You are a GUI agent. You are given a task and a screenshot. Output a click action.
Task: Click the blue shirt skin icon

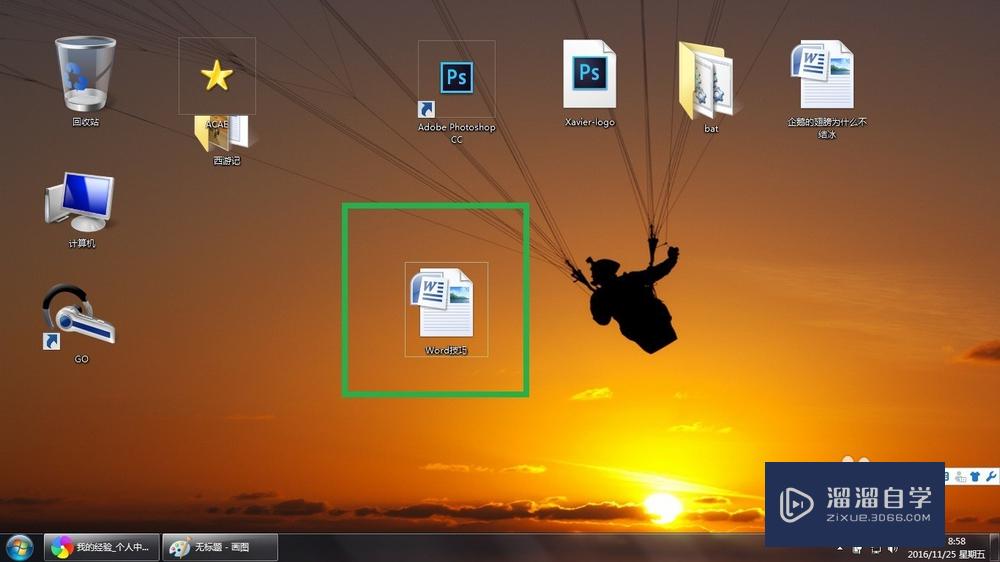click(x=976, y=476)
